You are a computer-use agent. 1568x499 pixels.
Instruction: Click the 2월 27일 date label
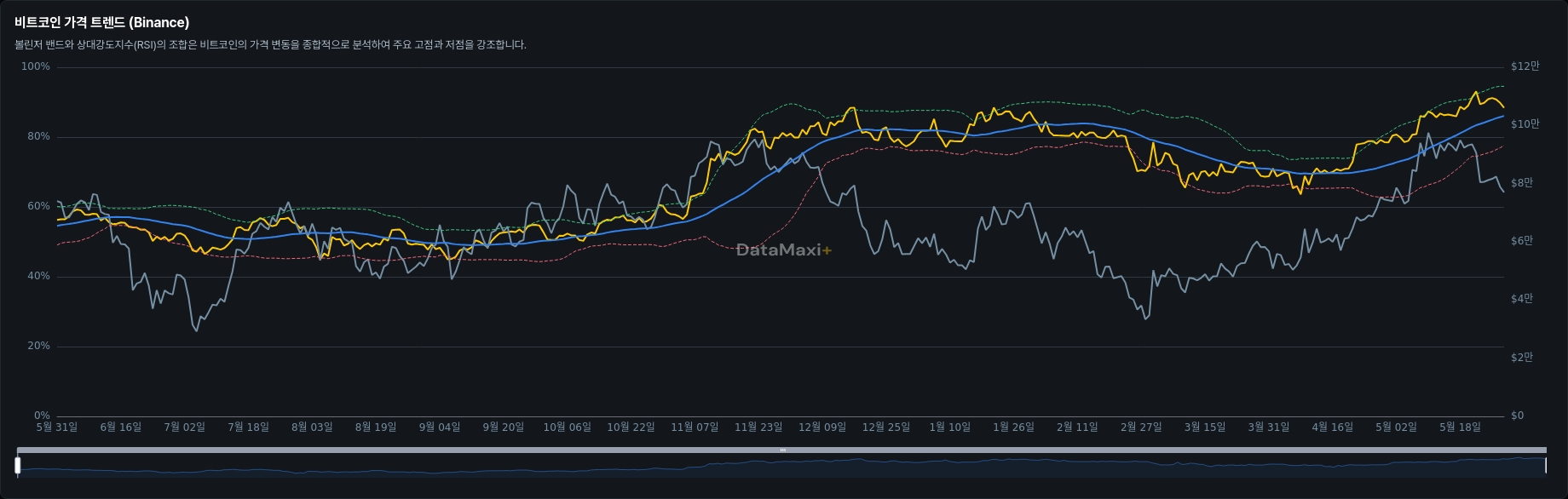(1141, 427)
